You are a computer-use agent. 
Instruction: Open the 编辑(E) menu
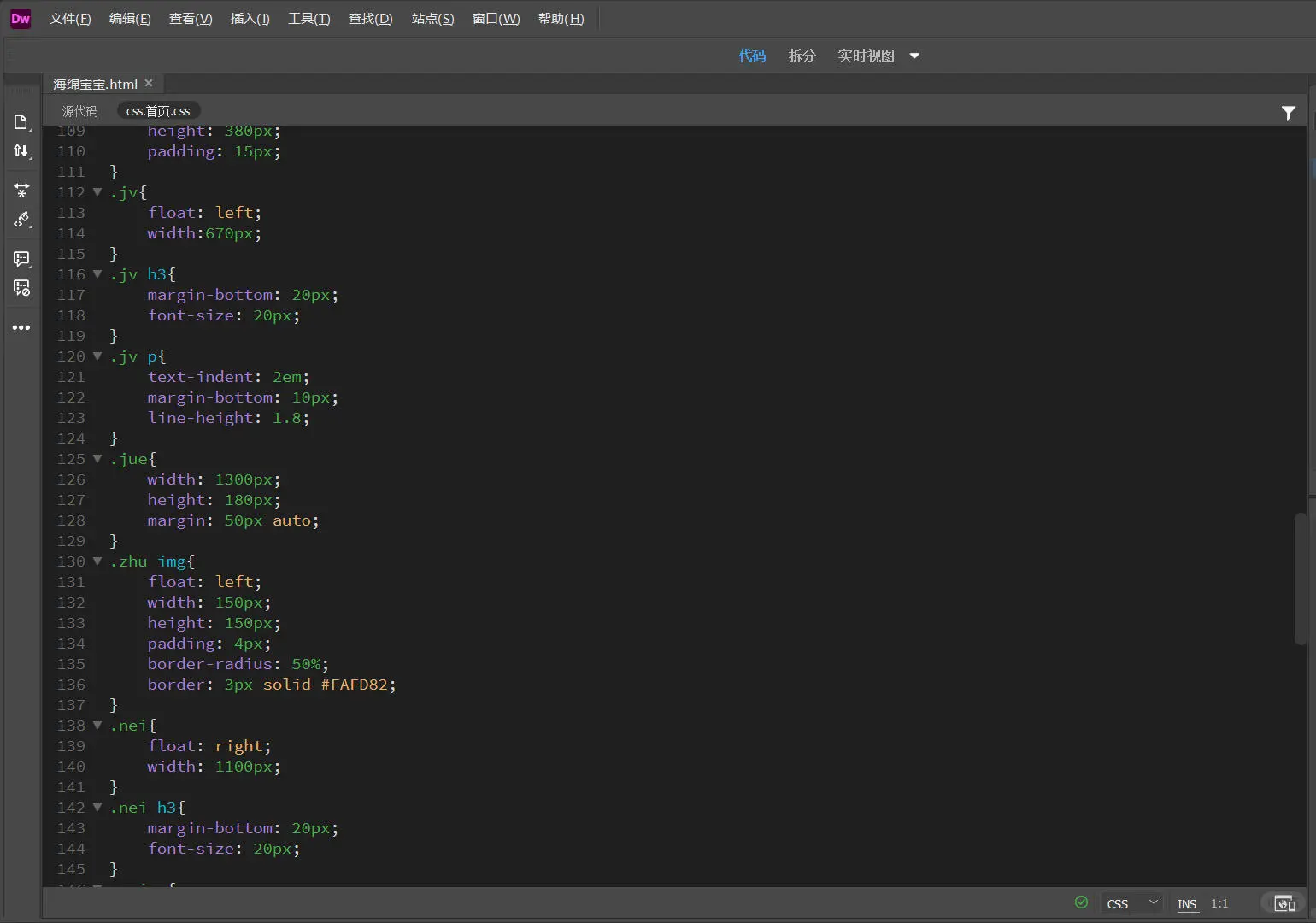[x=130, y=19]
